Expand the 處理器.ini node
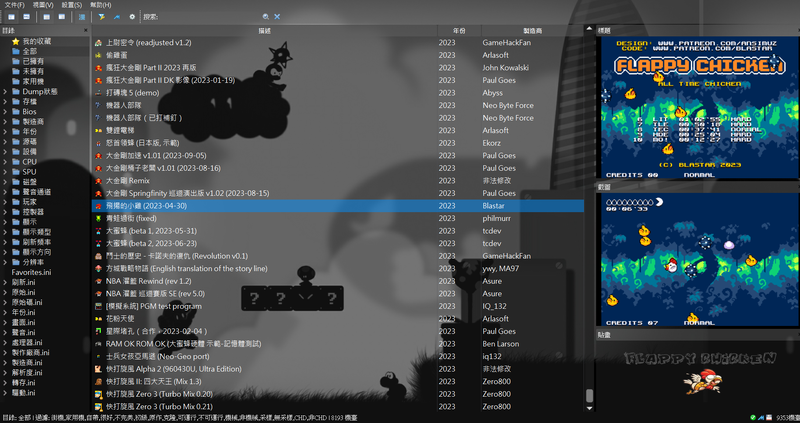The image size is (800, 423). pos(5,342)
